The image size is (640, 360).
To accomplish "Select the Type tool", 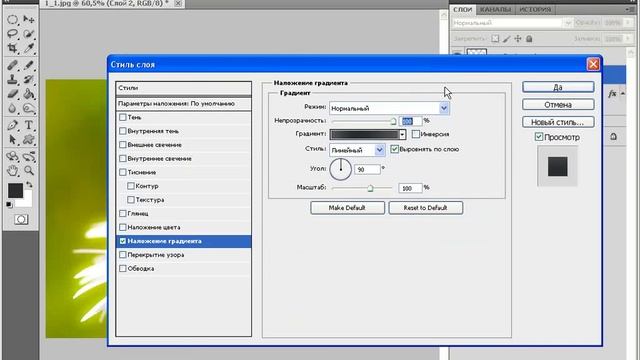I will (29, 125).
